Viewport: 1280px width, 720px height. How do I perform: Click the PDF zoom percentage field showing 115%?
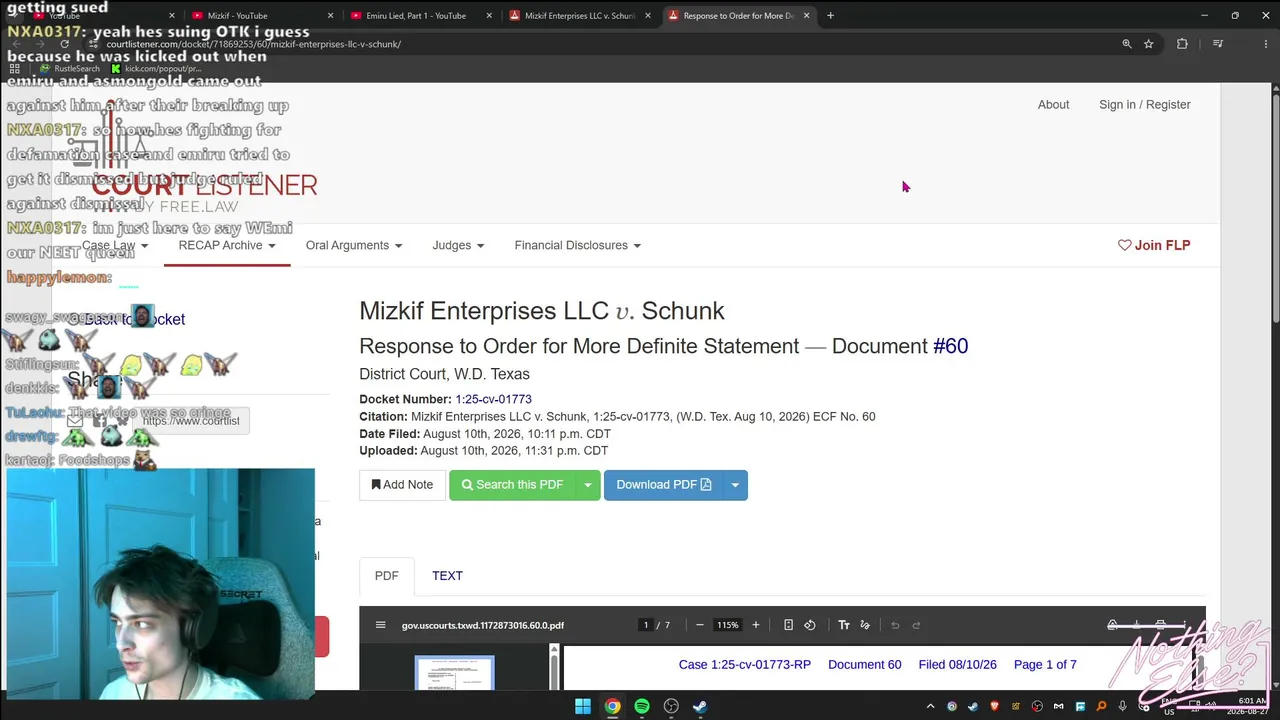[x=727, y=625]
